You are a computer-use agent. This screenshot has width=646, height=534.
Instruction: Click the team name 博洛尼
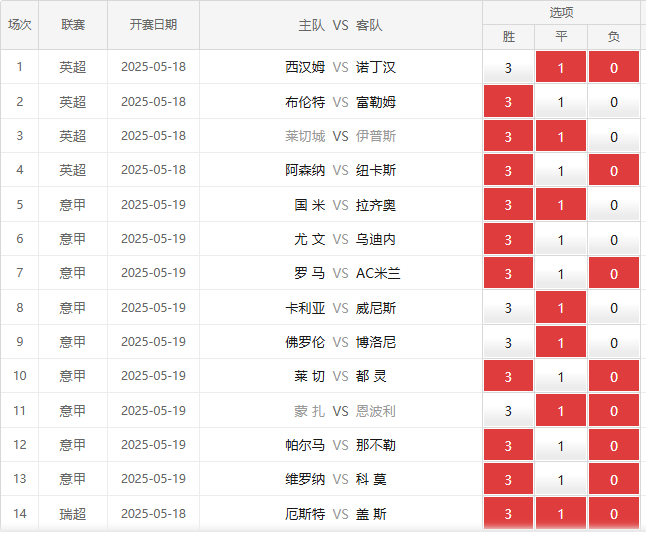pyautogui.click(x=376, y=342)
